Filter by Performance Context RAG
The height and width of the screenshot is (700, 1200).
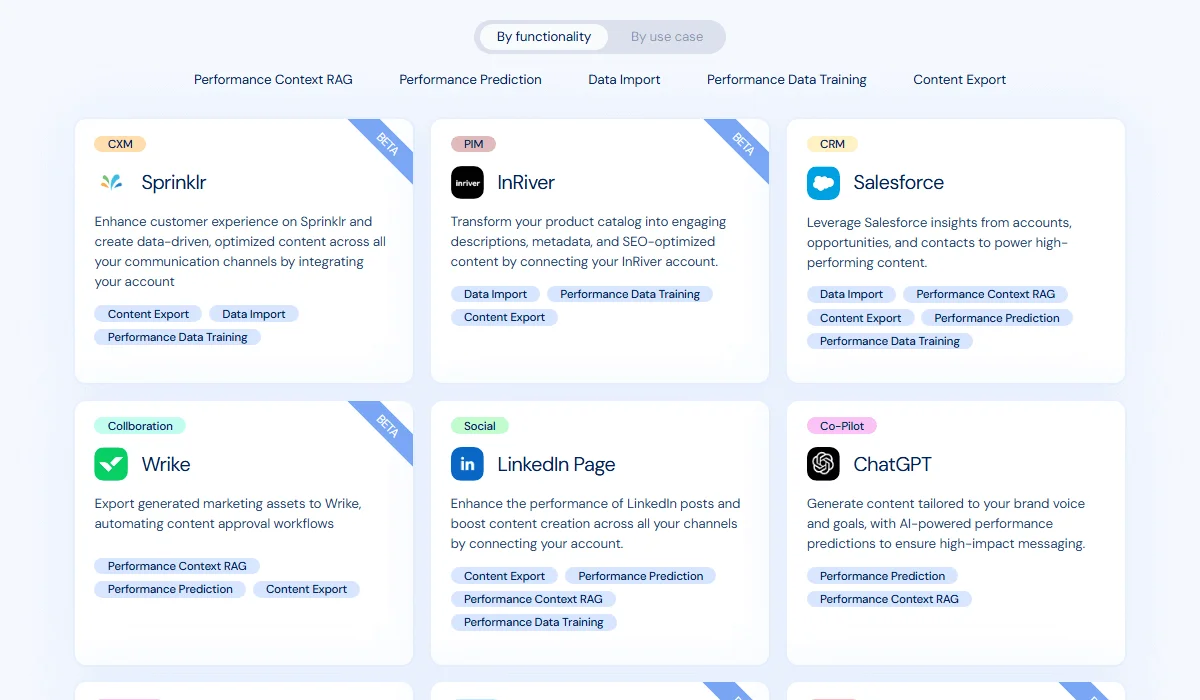pyautogui.click(x=273, y=79)
